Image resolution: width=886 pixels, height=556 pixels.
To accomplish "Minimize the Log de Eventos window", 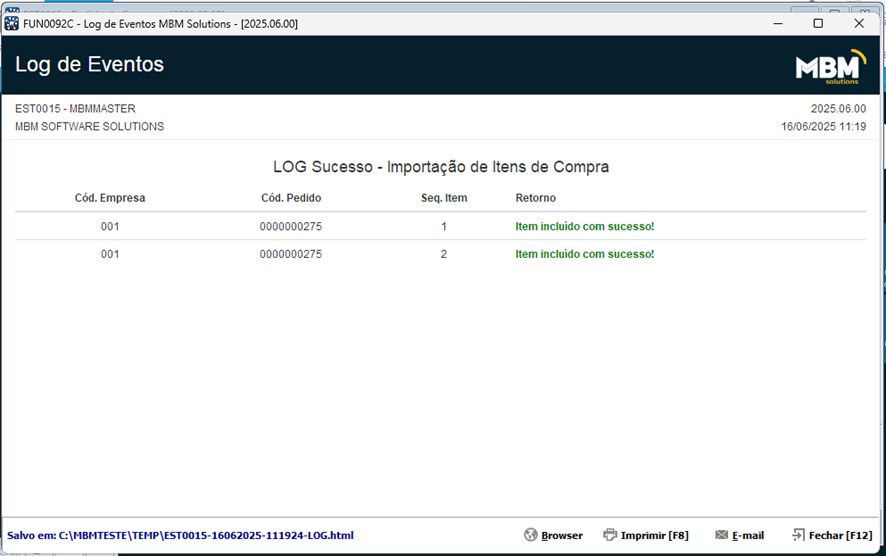I will [777, 23].
